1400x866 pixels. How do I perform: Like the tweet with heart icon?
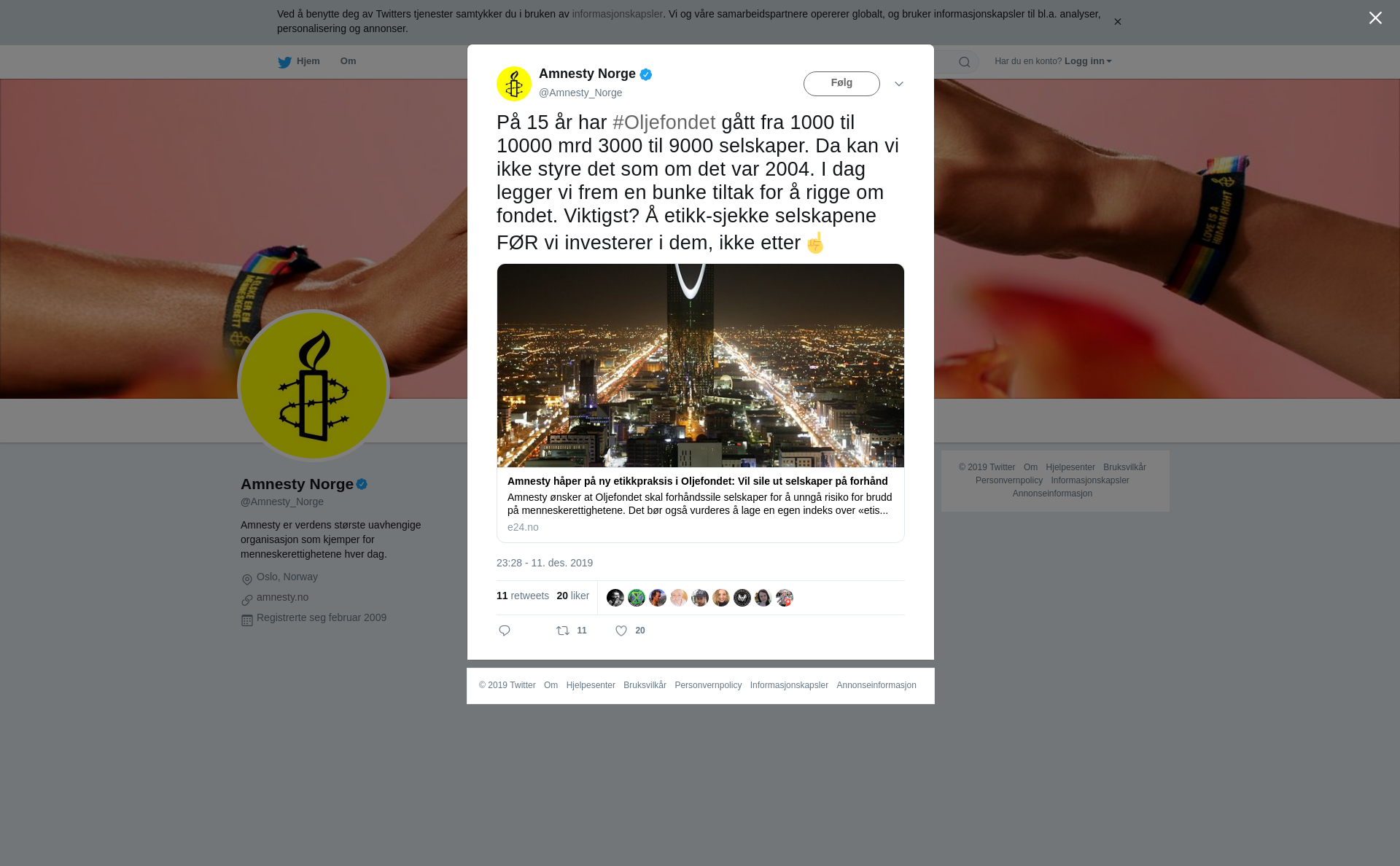point(621,631)
